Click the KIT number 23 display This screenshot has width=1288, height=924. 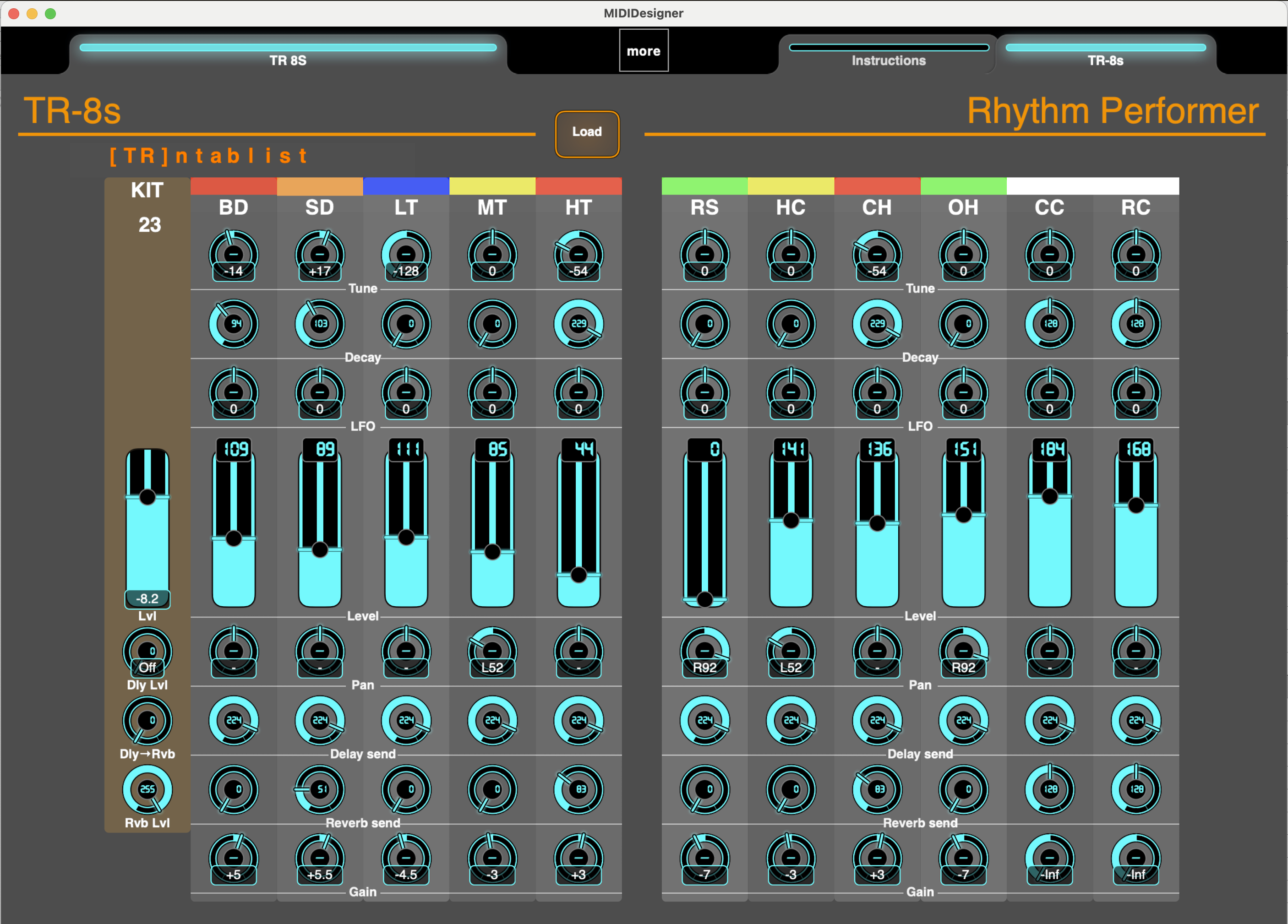pos(149,225)
